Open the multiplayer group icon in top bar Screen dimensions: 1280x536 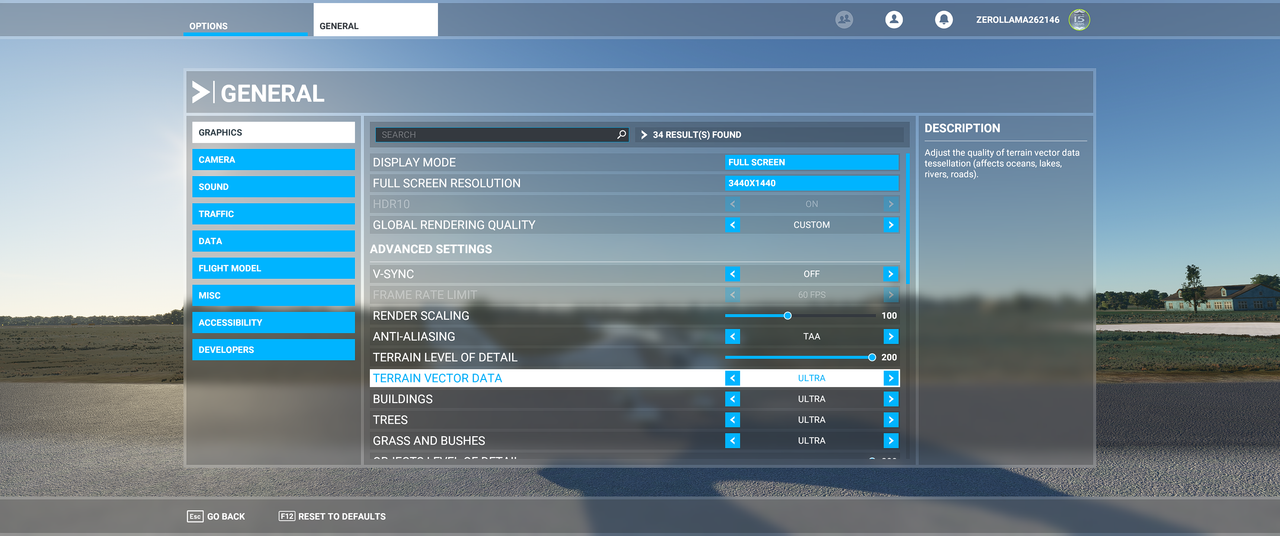click(x=844, y=19)
